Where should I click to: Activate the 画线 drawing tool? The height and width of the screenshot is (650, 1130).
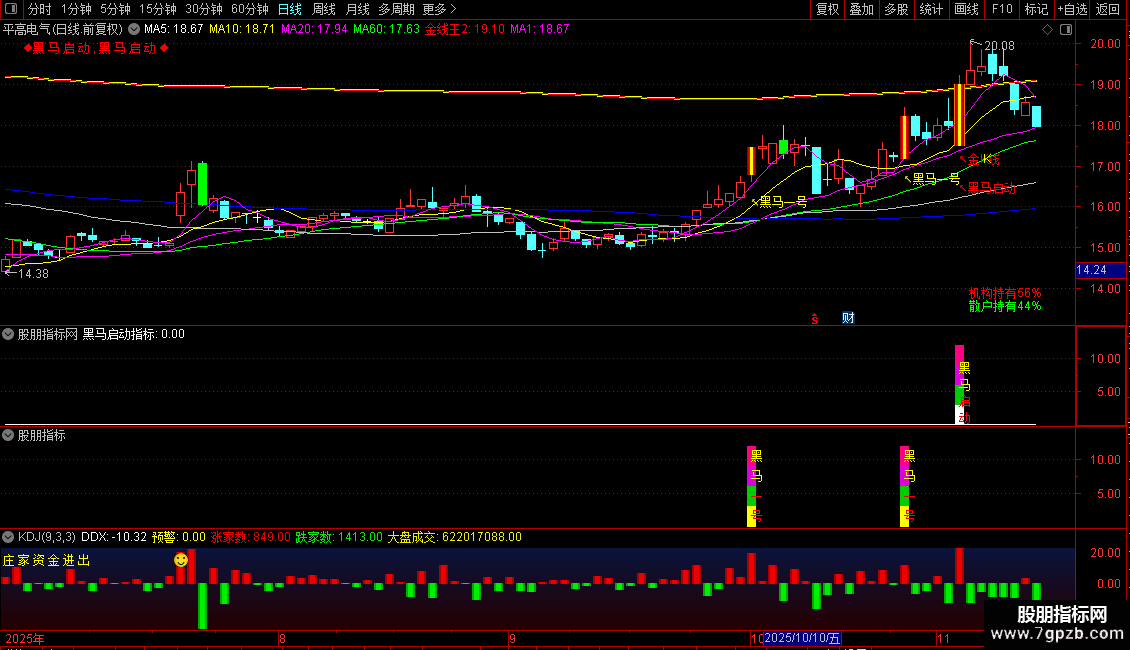click(x=966, y=9)
